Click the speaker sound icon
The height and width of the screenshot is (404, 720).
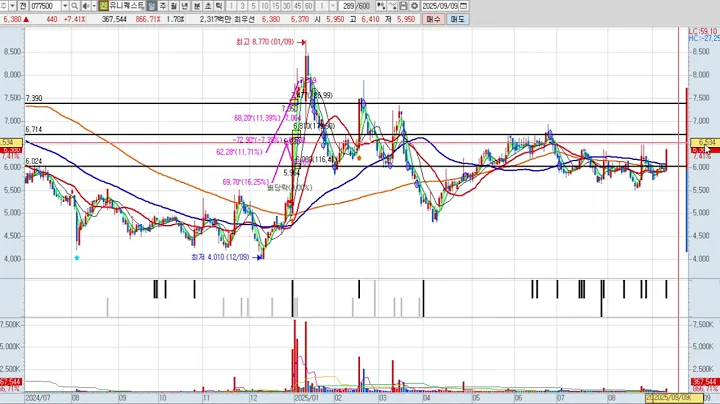point(85,6)
